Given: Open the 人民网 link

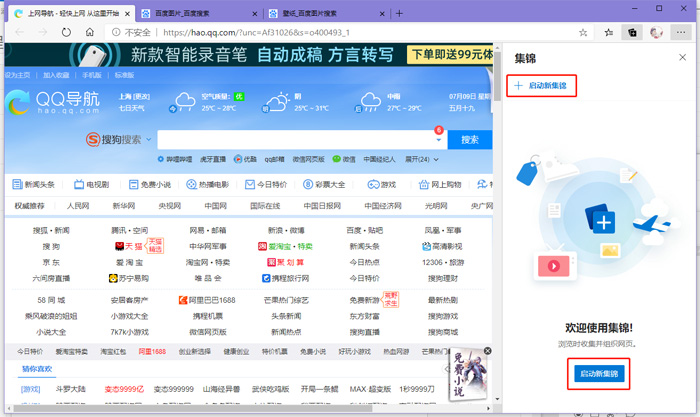Looking at the screenshot, I should click(78, 205).
